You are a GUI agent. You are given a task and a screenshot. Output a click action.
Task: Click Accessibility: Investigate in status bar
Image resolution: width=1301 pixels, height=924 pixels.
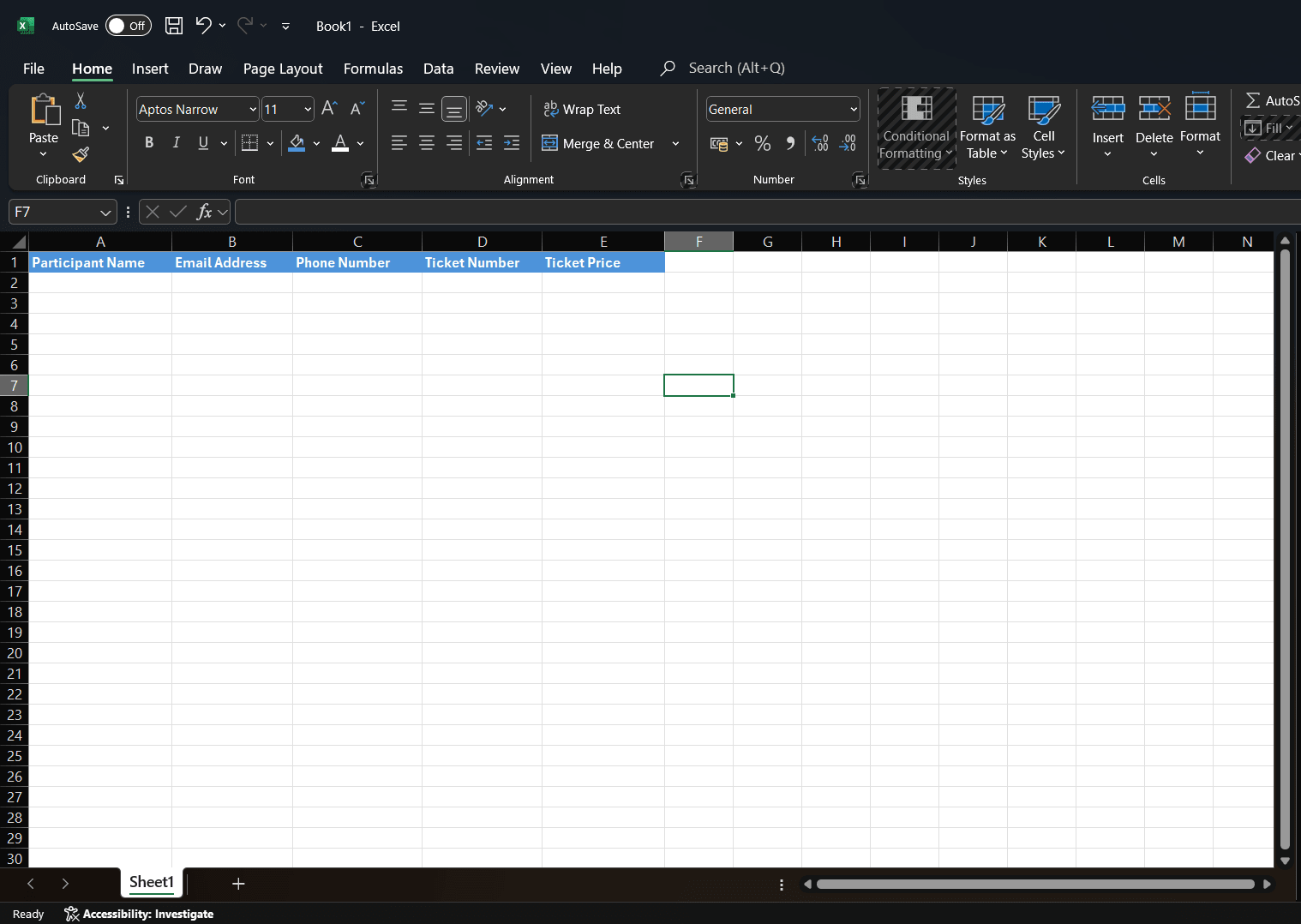140,914
